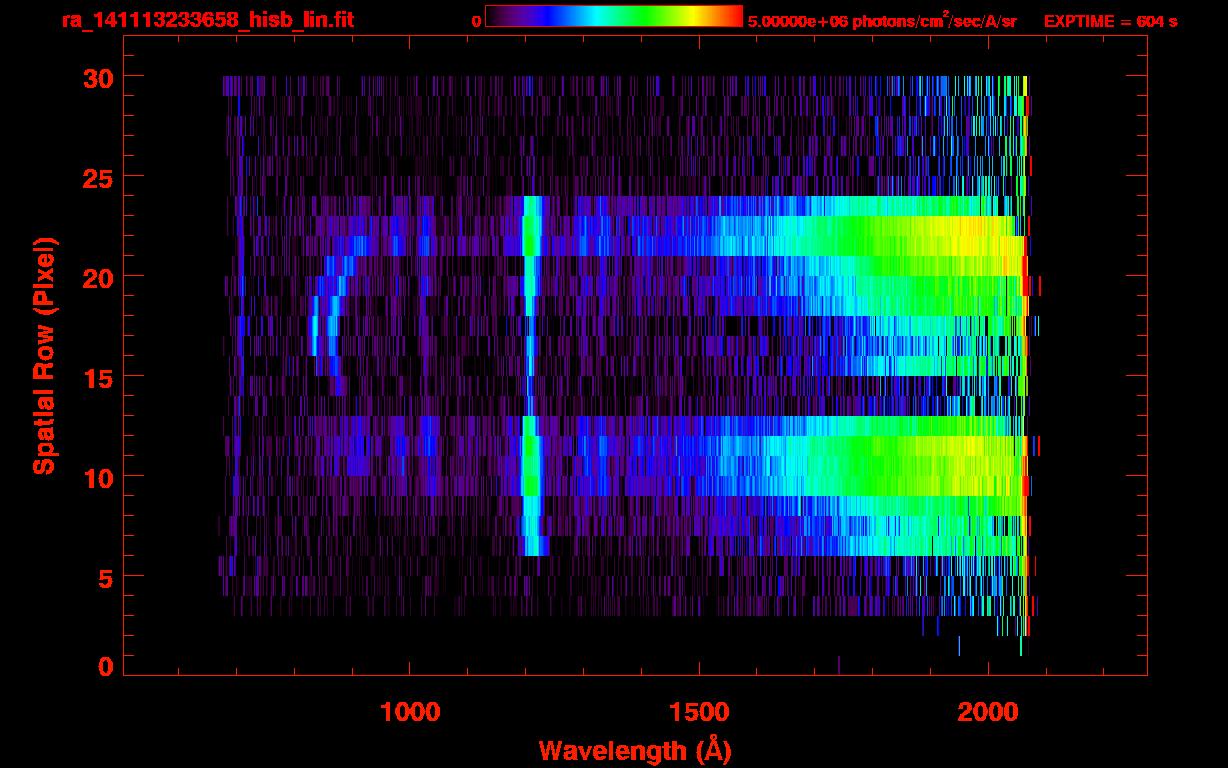Click the Spatial Row (Pixel) axis title
This screenshot has height=768, width=1228.
(45, 356)
